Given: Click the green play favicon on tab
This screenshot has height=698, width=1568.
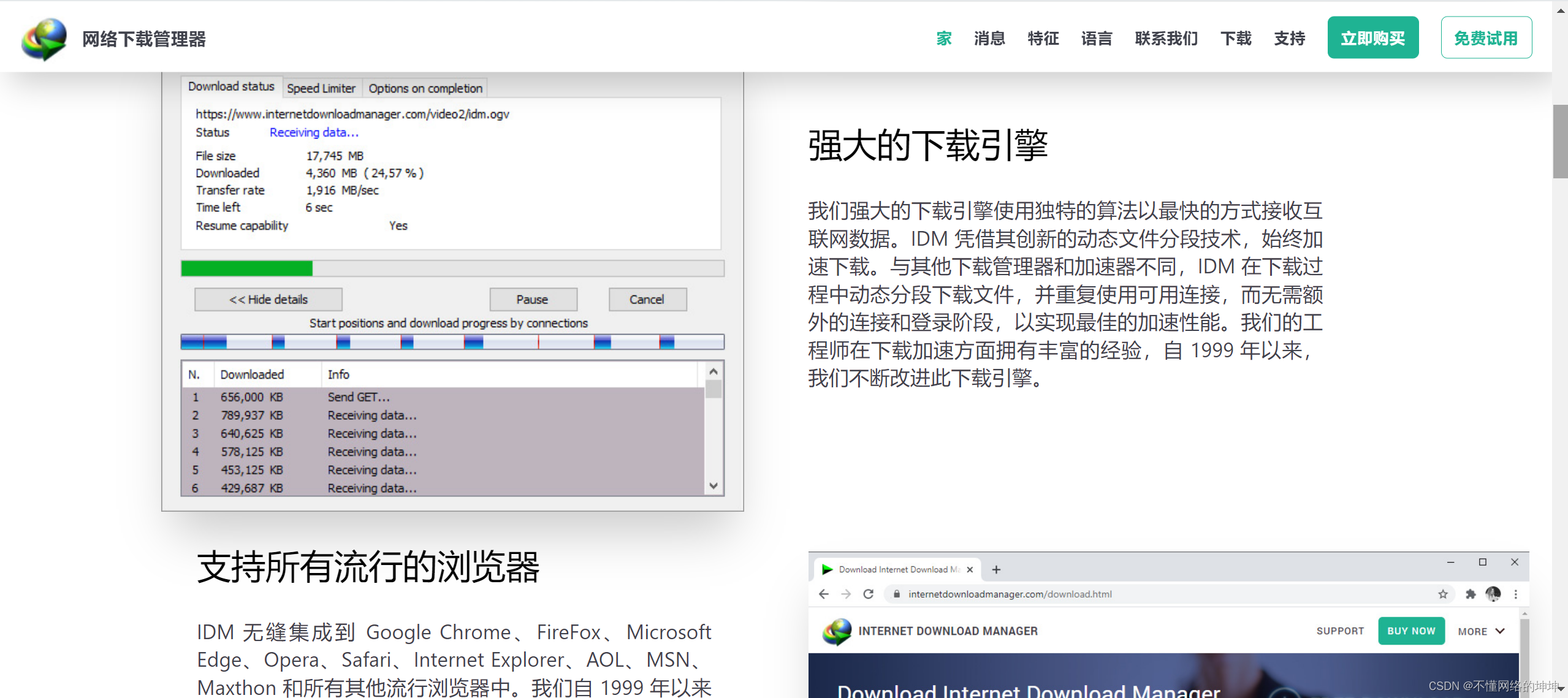Looking at the screenshot, I should coord(827,569).
